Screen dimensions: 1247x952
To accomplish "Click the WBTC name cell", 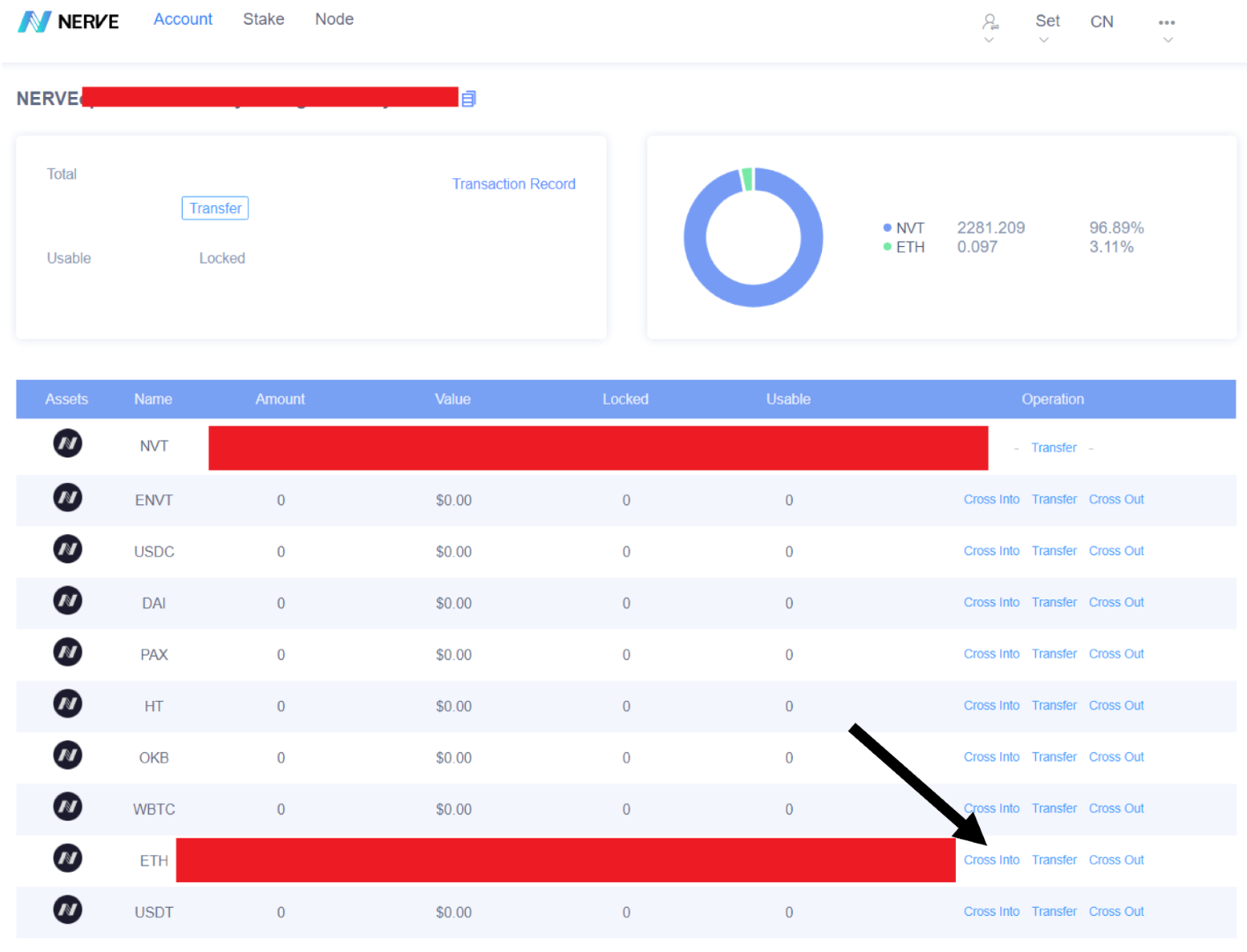I will (154, 809).
